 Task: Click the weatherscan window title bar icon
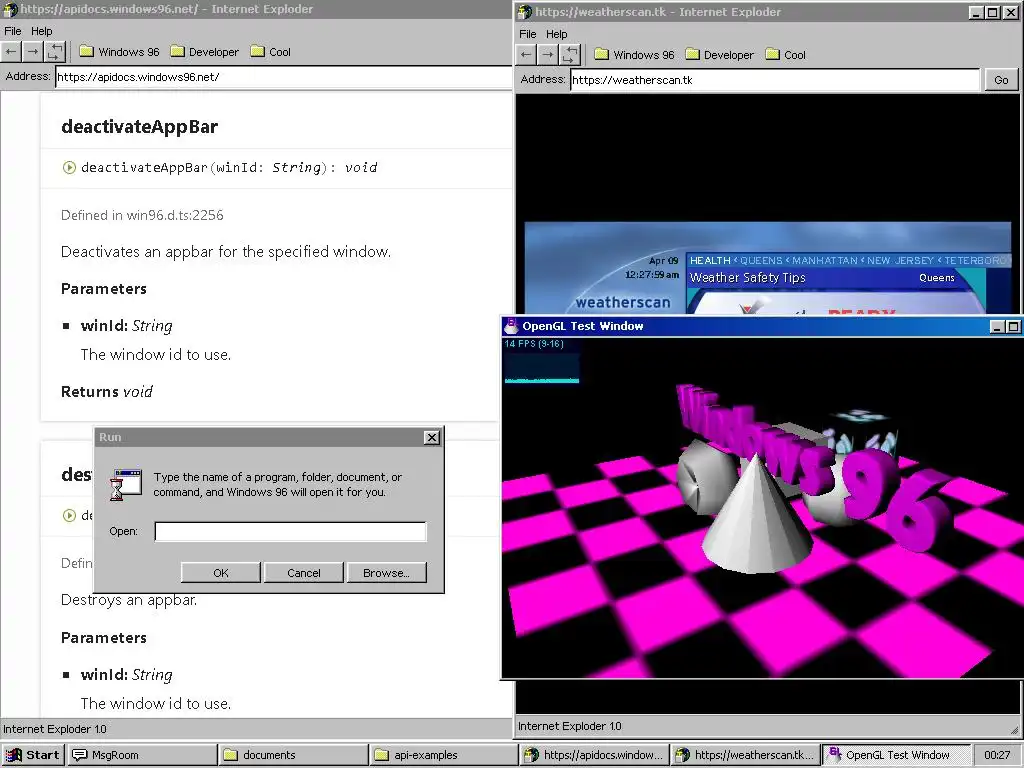tap(525, 12)
